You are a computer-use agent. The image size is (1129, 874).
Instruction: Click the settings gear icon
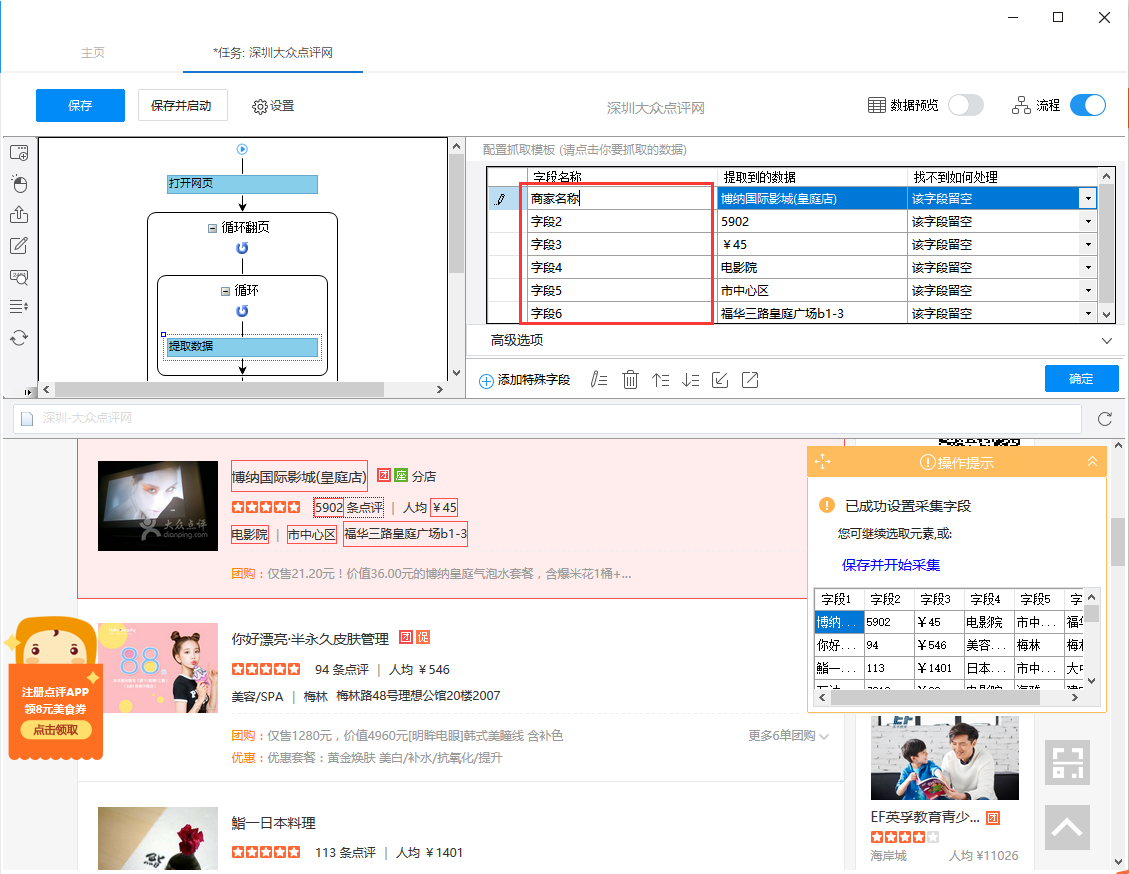[x=259, y=107]
